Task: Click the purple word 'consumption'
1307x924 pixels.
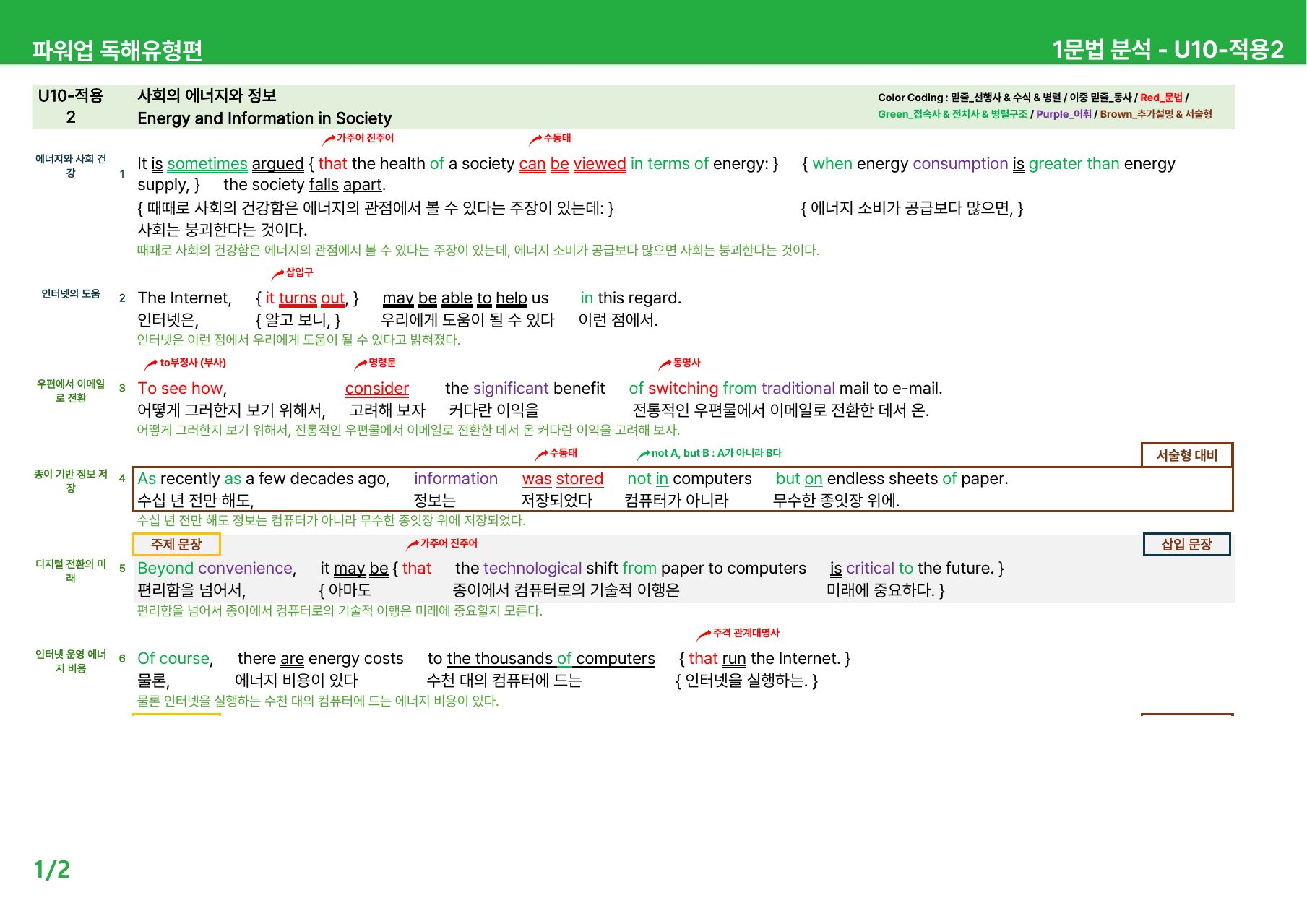Action: coord(960,164)
